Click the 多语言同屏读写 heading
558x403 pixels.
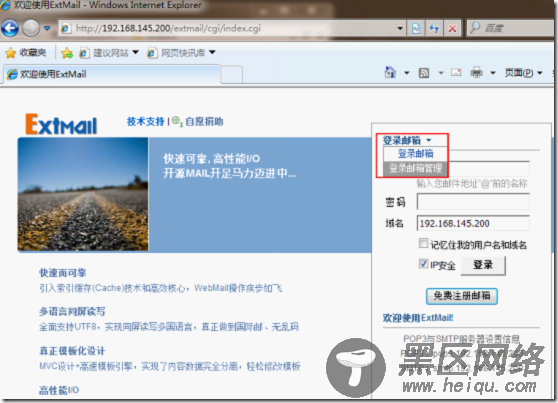point(72,312)
